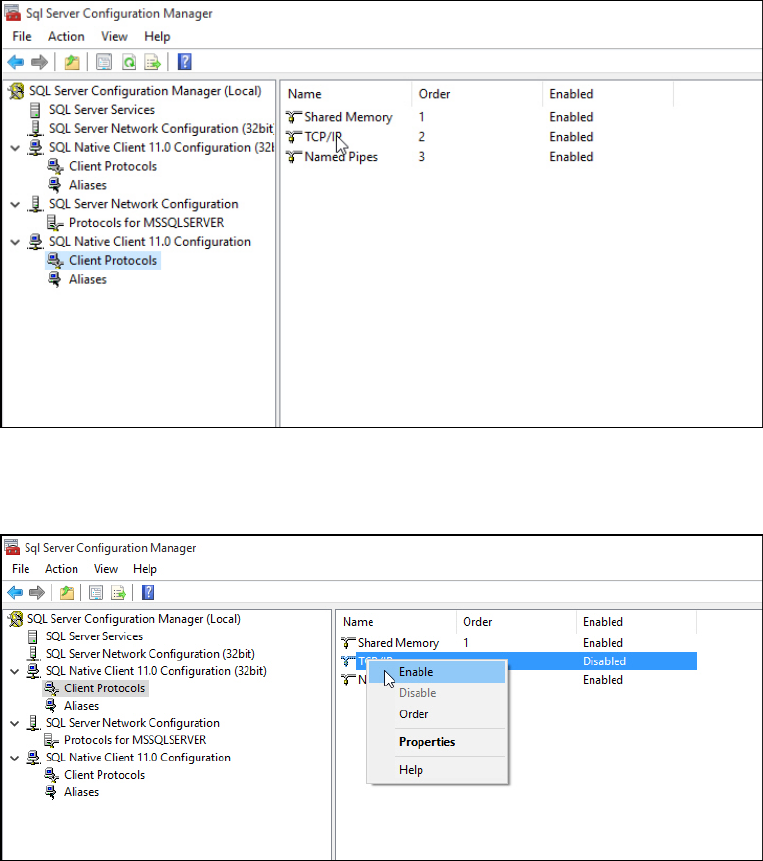Select last Aliases node in bottom window

pyautogui.click(x=81, y=792)
